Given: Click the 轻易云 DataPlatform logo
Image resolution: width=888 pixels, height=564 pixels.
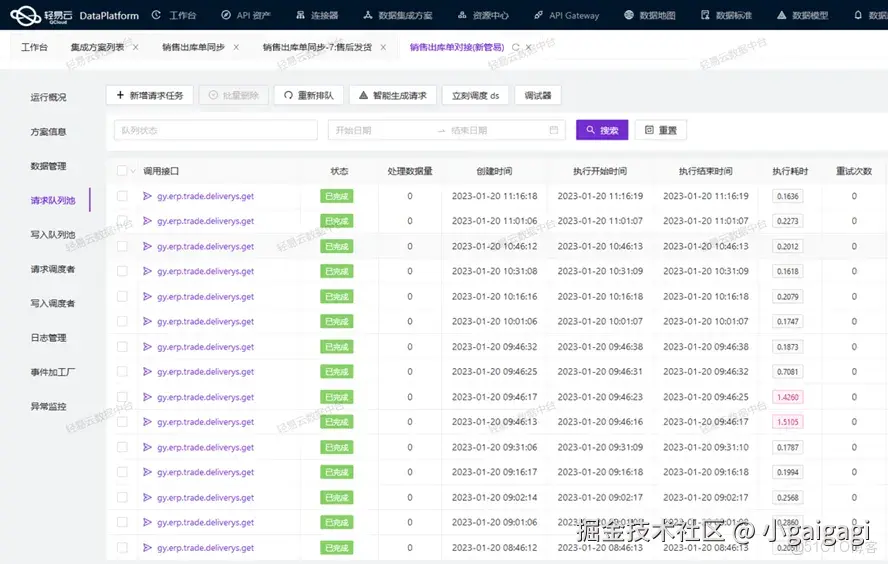Looking at the screenshot, I should tap(74, 15).
